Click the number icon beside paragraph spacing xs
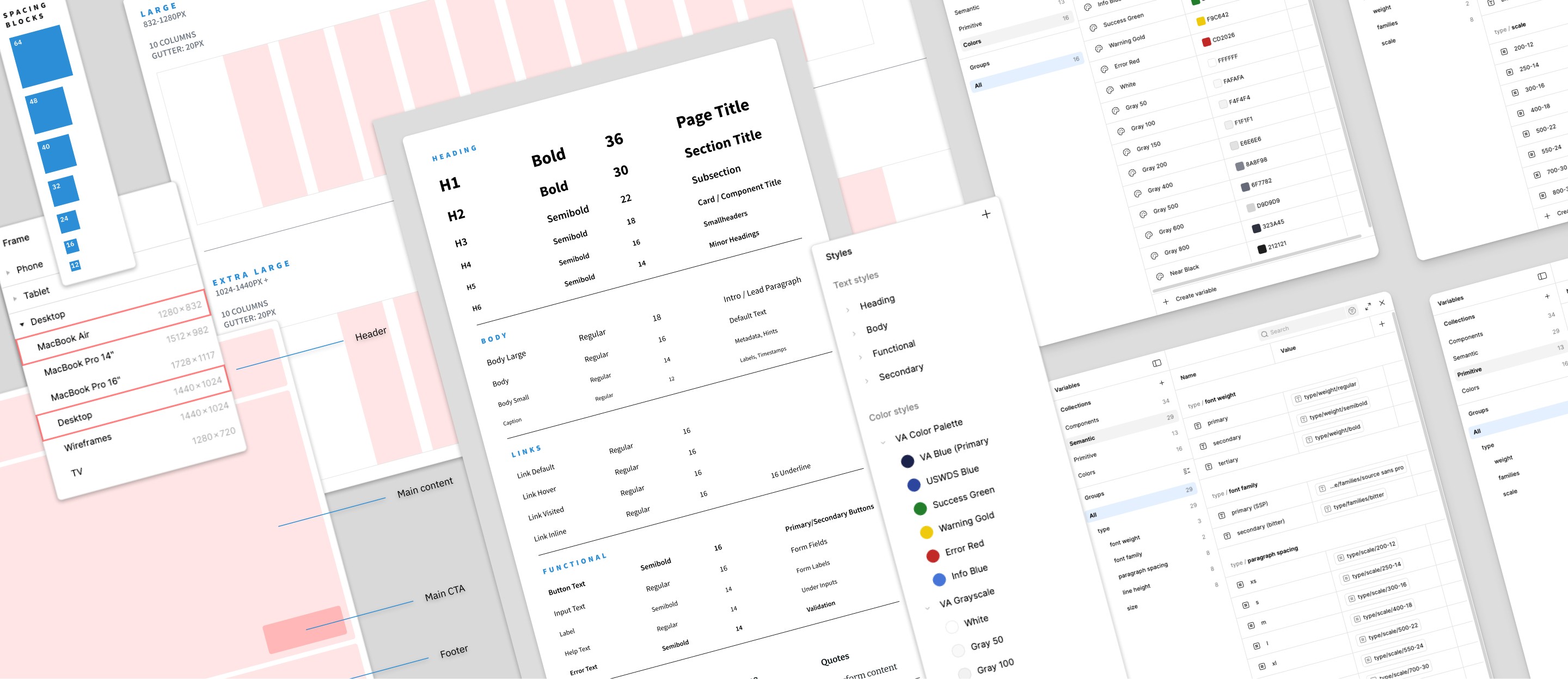 [1240, 585]
